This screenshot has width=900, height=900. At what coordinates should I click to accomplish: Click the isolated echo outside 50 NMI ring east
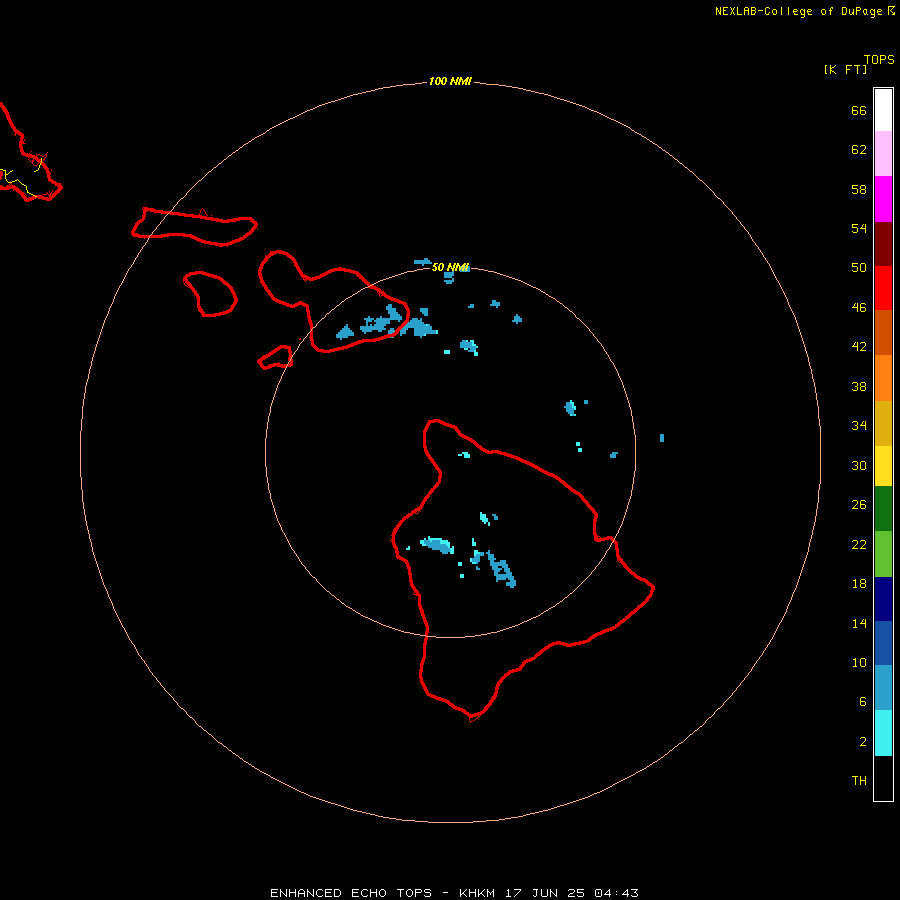(662, 438)
